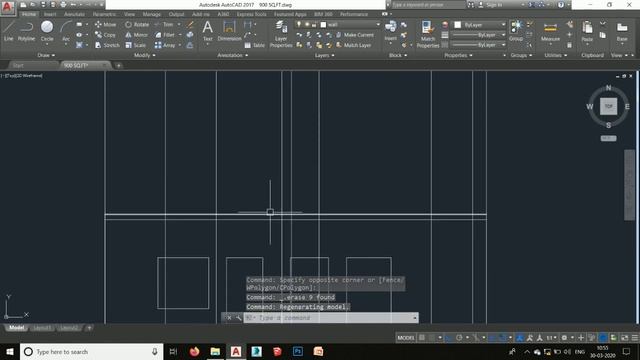The width and height of the screenshot is (640, 360).
Task: Click the Move tool in Modify panel
Action: coord(105,24)
